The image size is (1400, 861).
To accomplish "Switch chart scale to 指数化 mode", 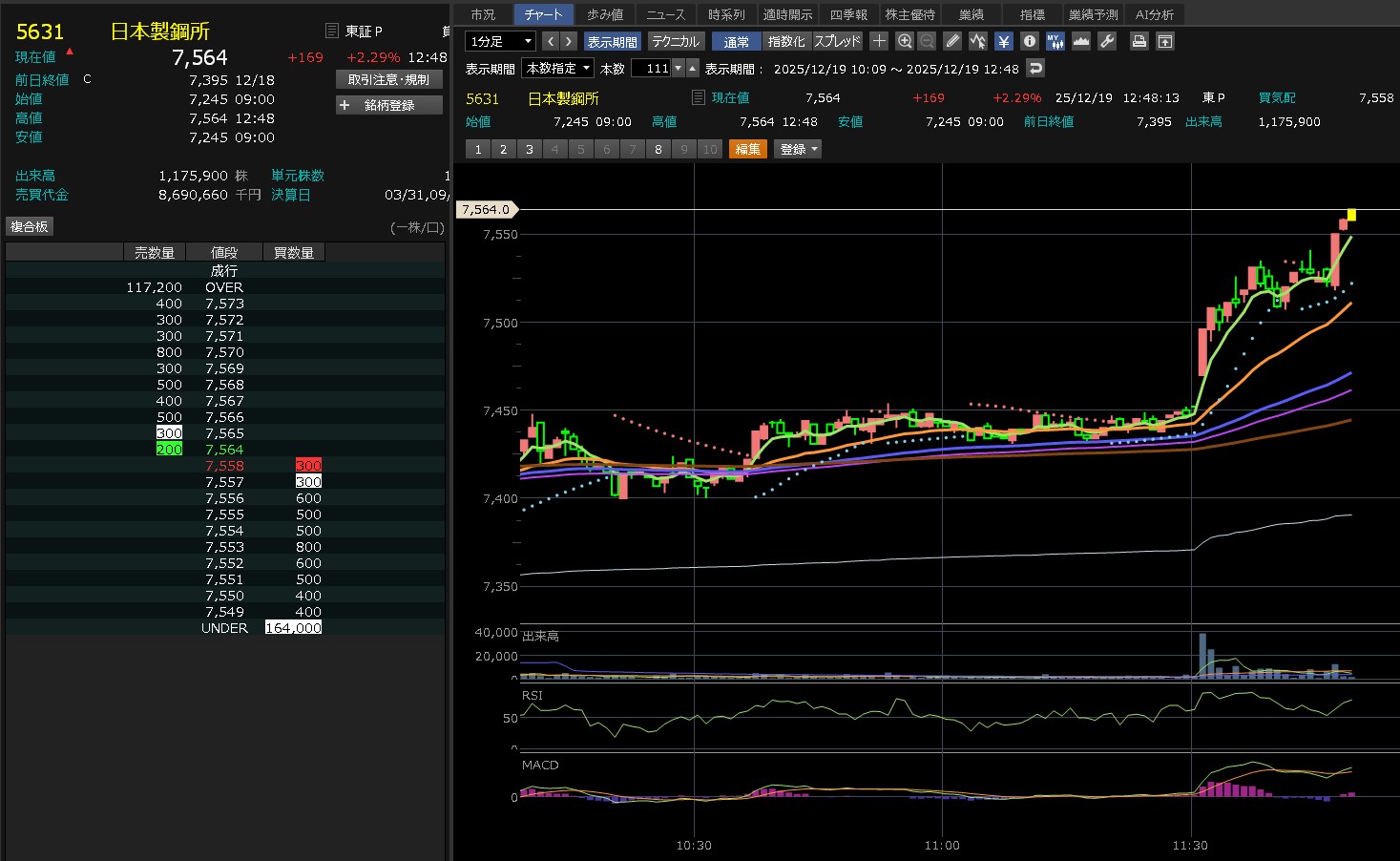I will click(x=786, y=41).
